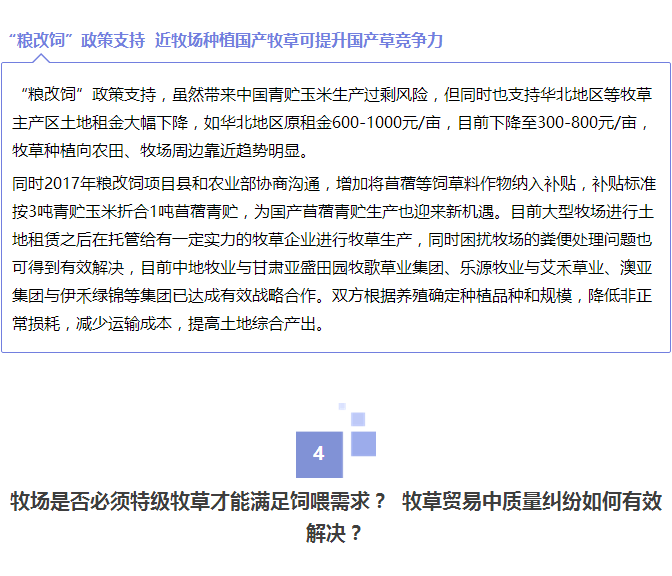The height and width of the screenshot is (576, 672).
Task: Click the text 300-800元/亩
Action: click(587, 123)
